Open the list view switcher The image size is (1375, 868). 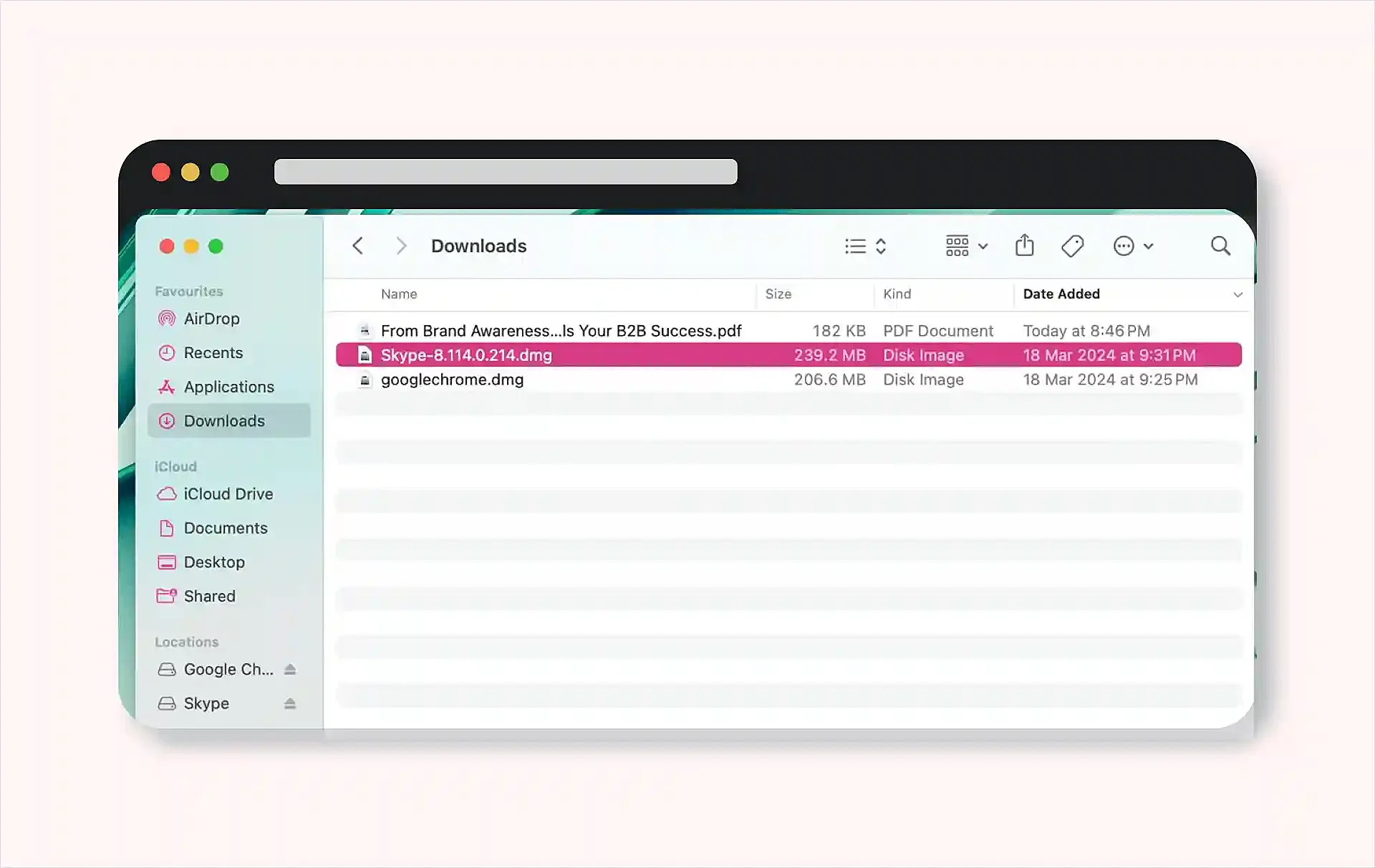pos(866,246)
